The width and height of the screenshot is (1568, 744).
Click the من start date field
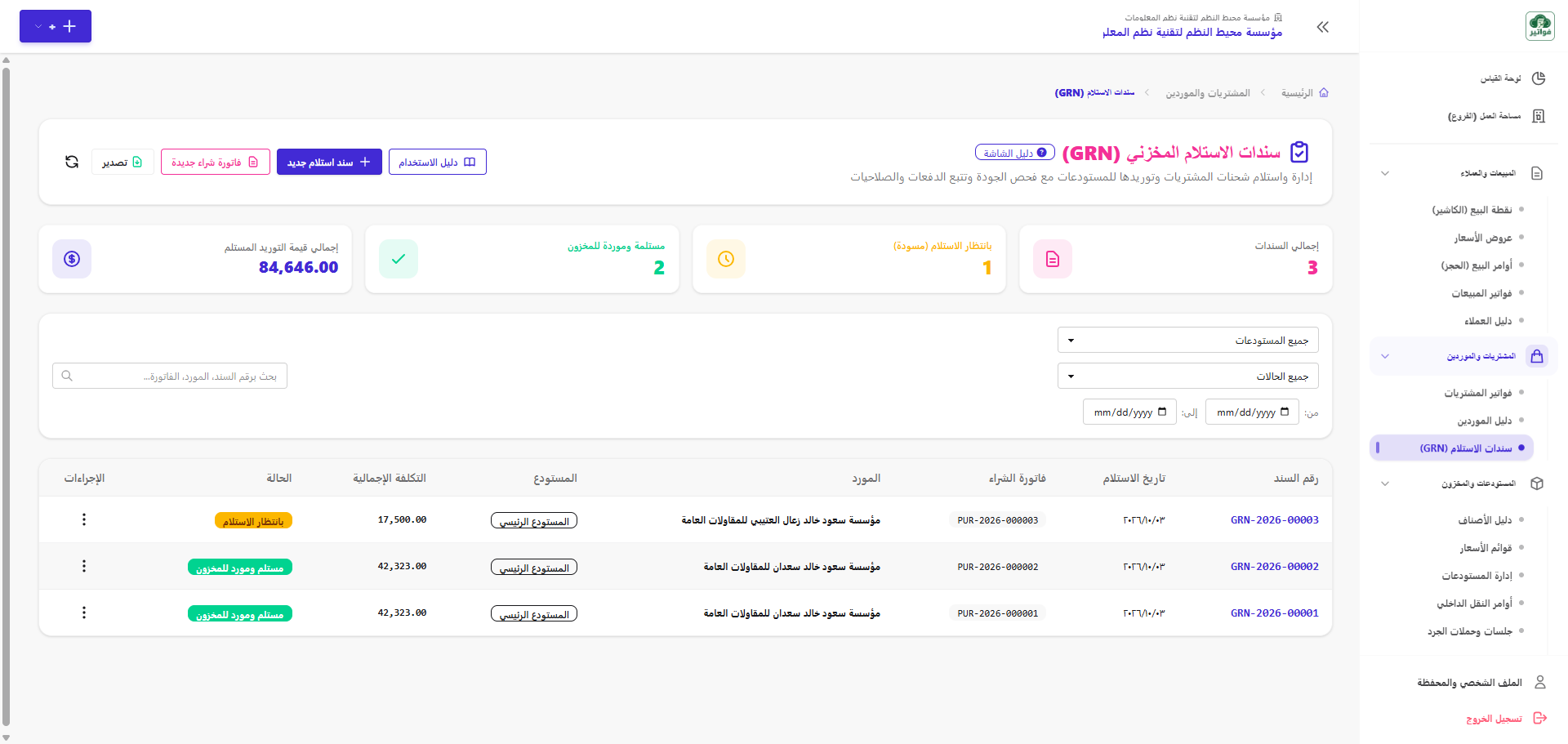tap(1252, 412)
